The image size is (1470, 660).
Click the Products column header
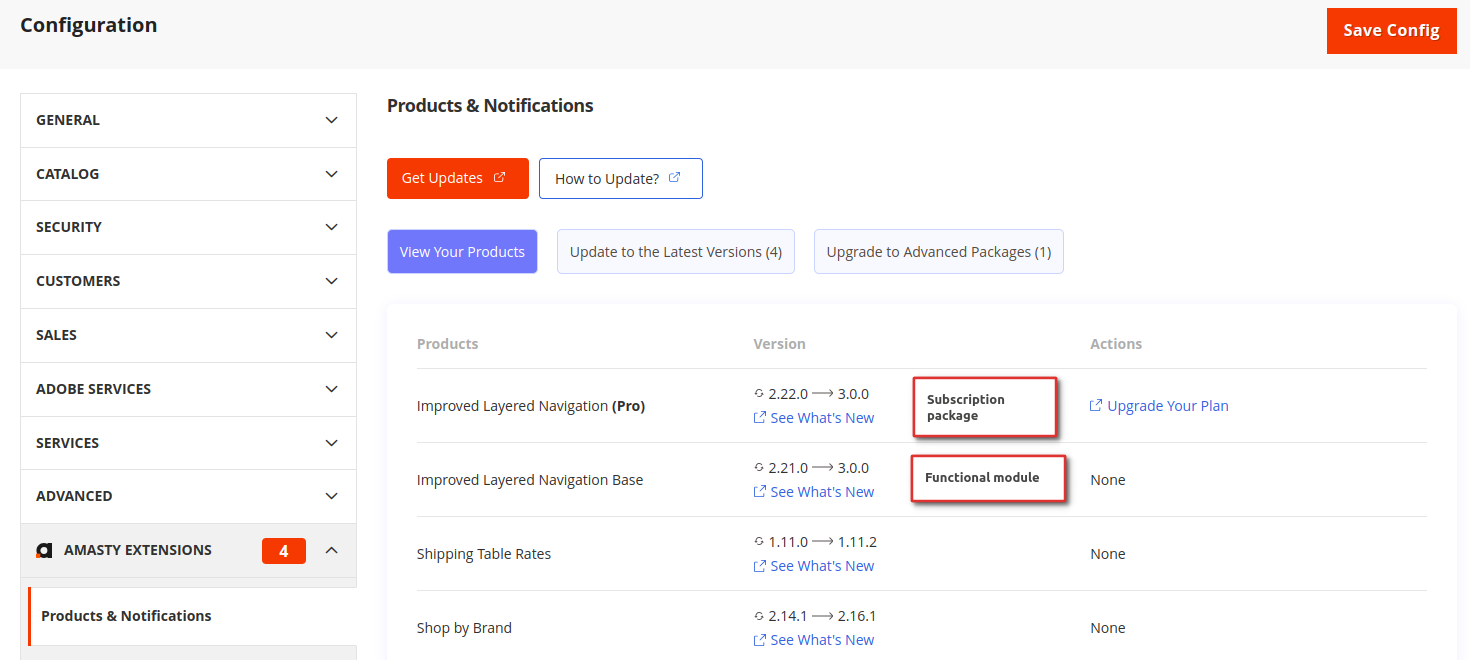pyautogui.click(x=447, y=344)
